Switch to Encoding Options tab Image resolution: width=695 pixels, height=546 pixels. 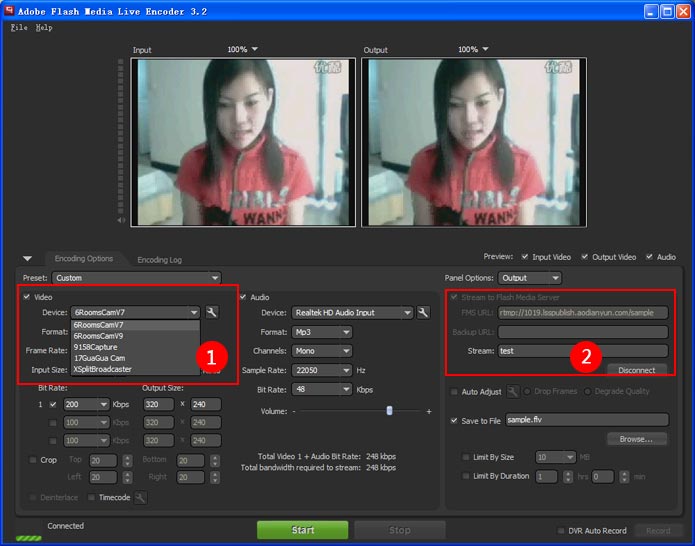[x=84, y=259]
